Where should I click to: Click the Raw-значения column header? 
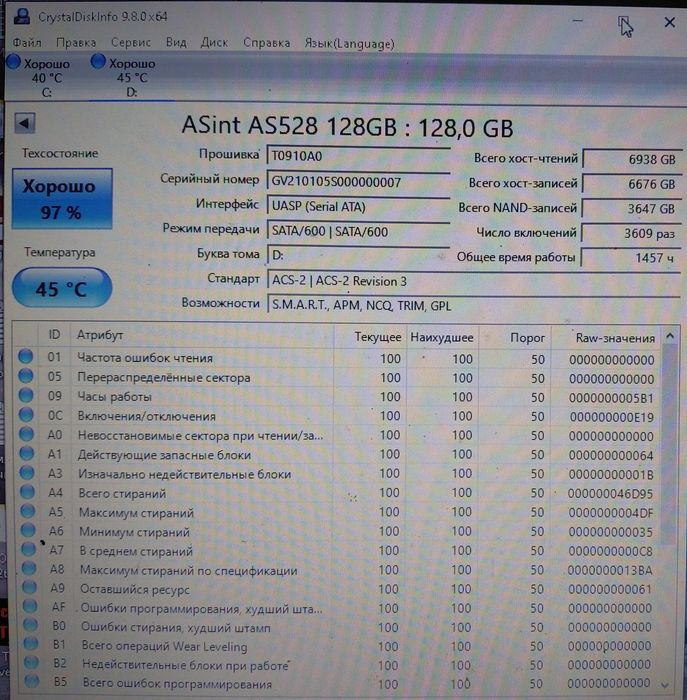[x=605, y=338]
